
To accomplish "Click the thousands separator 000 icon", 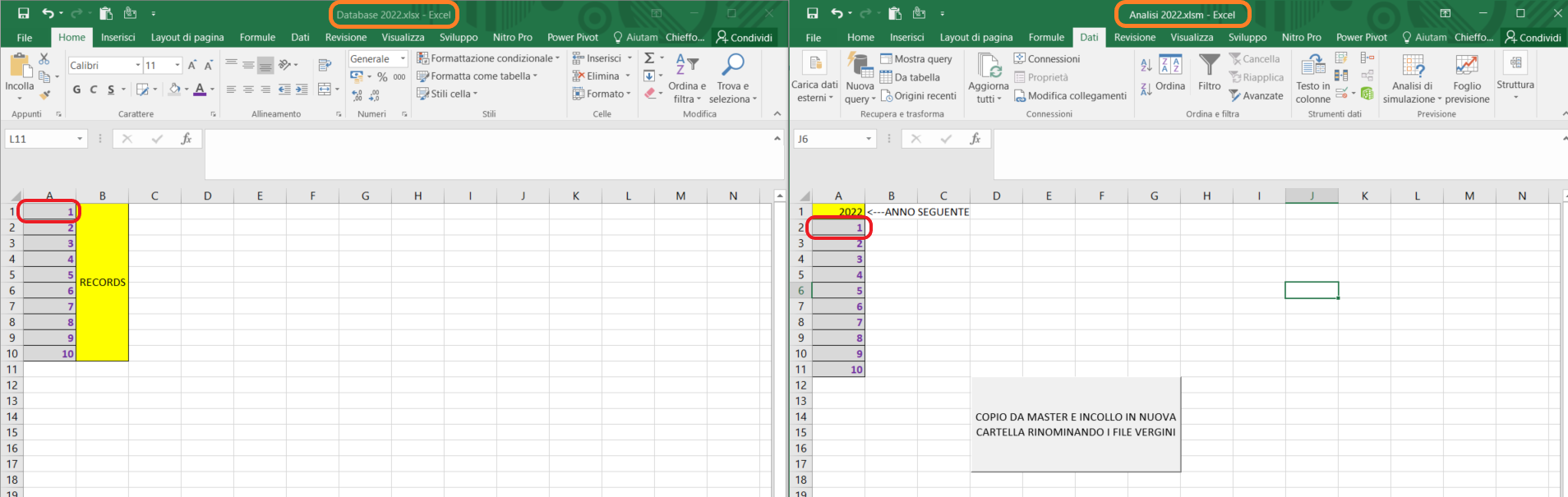I will tap(399, 76).
